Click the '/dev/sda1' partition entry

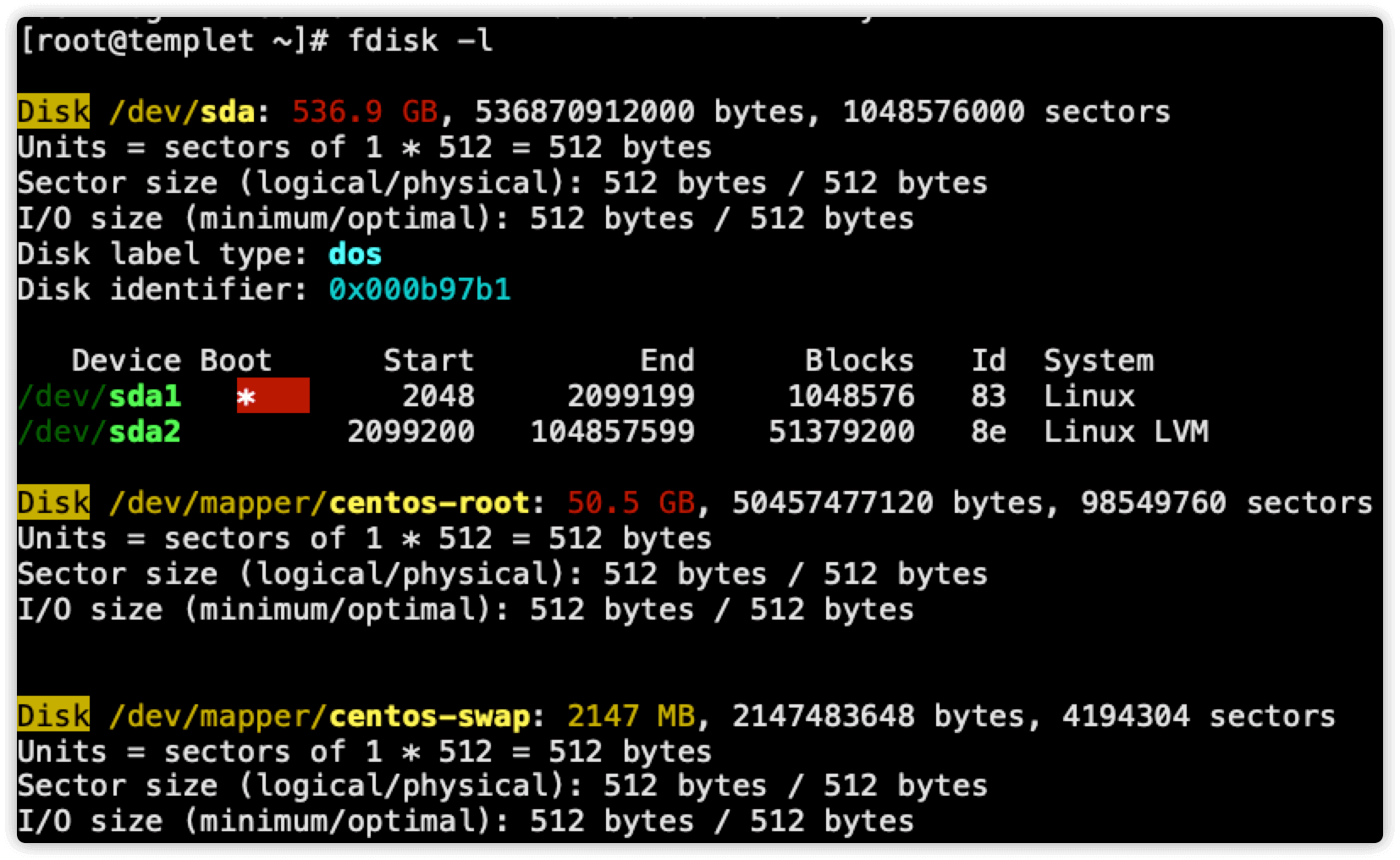tap(99, 396)
